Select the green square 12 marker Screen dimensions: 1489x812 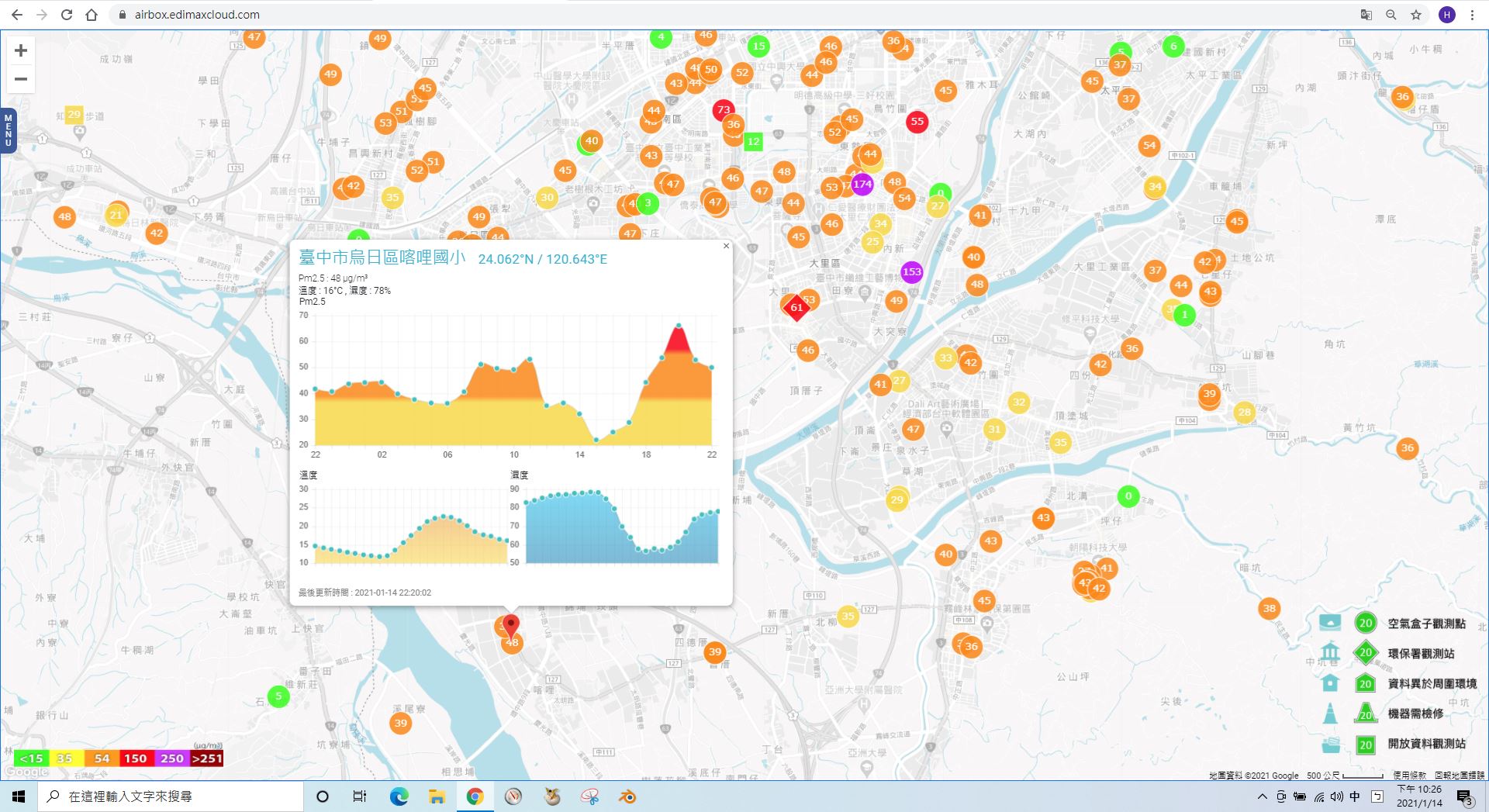tap(753, 142)
